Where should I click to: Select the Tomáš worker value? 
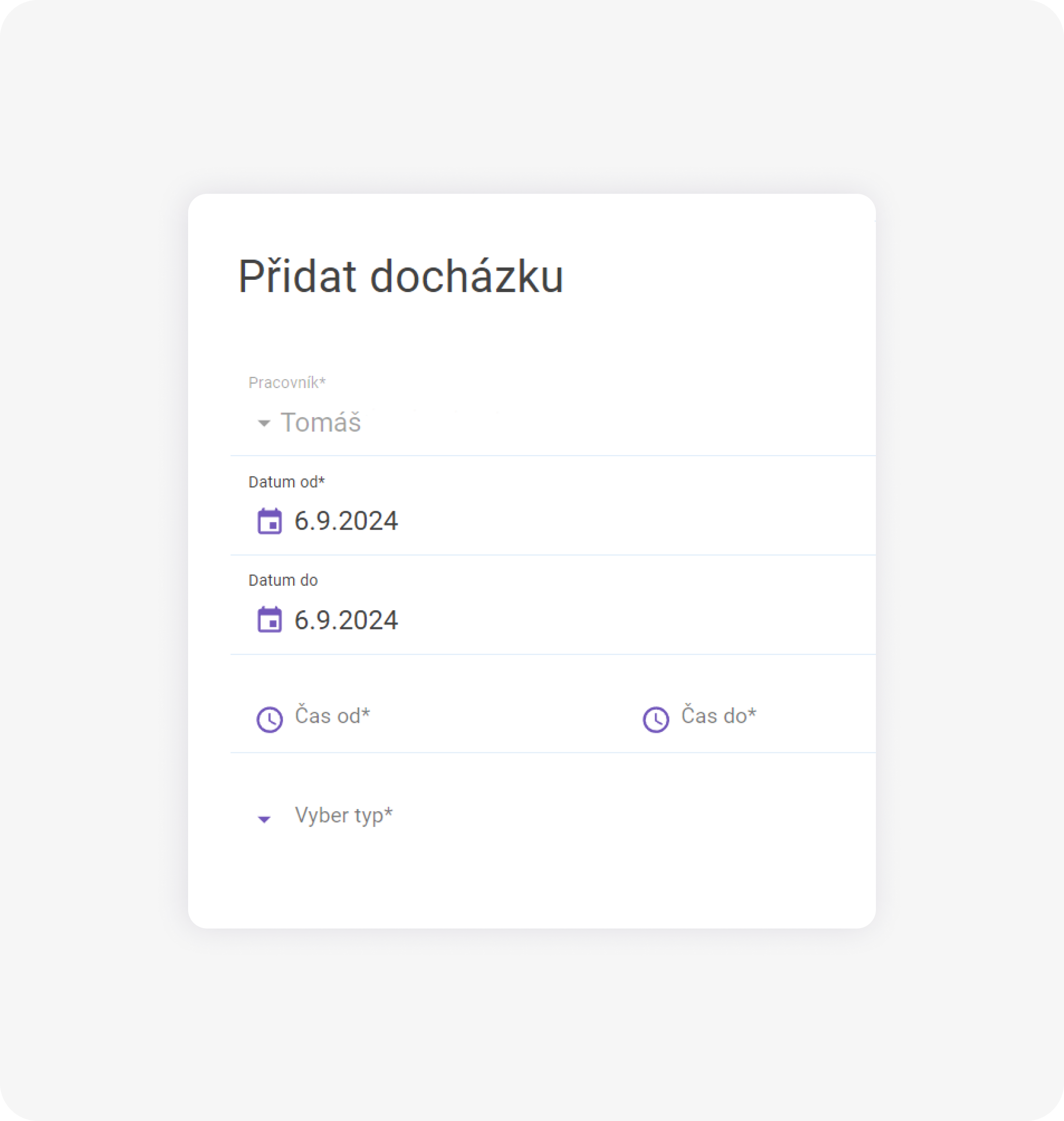pyautogui.click(x=321, y=422)
